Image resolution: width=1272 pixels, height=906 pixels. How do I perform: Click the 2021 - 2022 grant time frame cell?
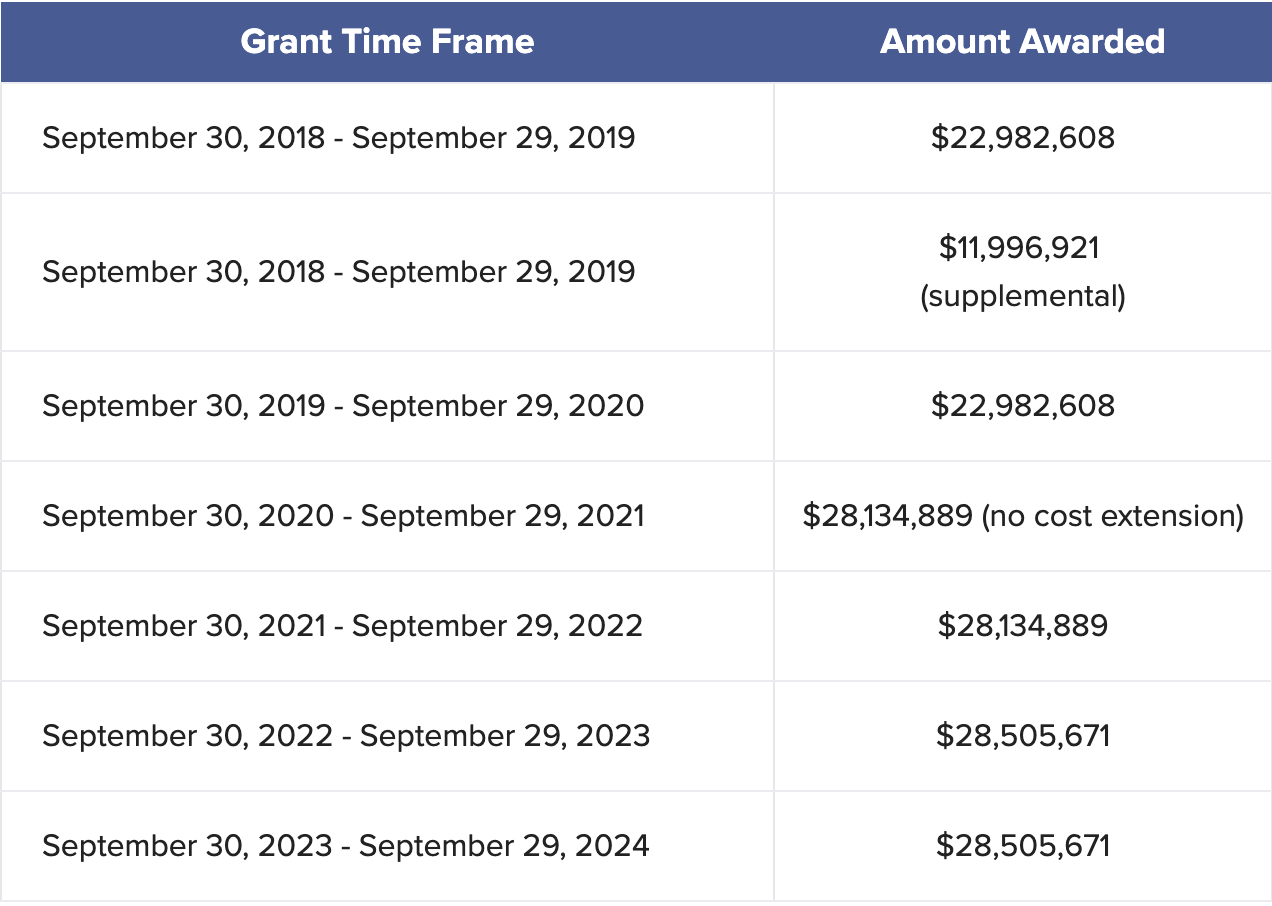[x=342, y=626]
